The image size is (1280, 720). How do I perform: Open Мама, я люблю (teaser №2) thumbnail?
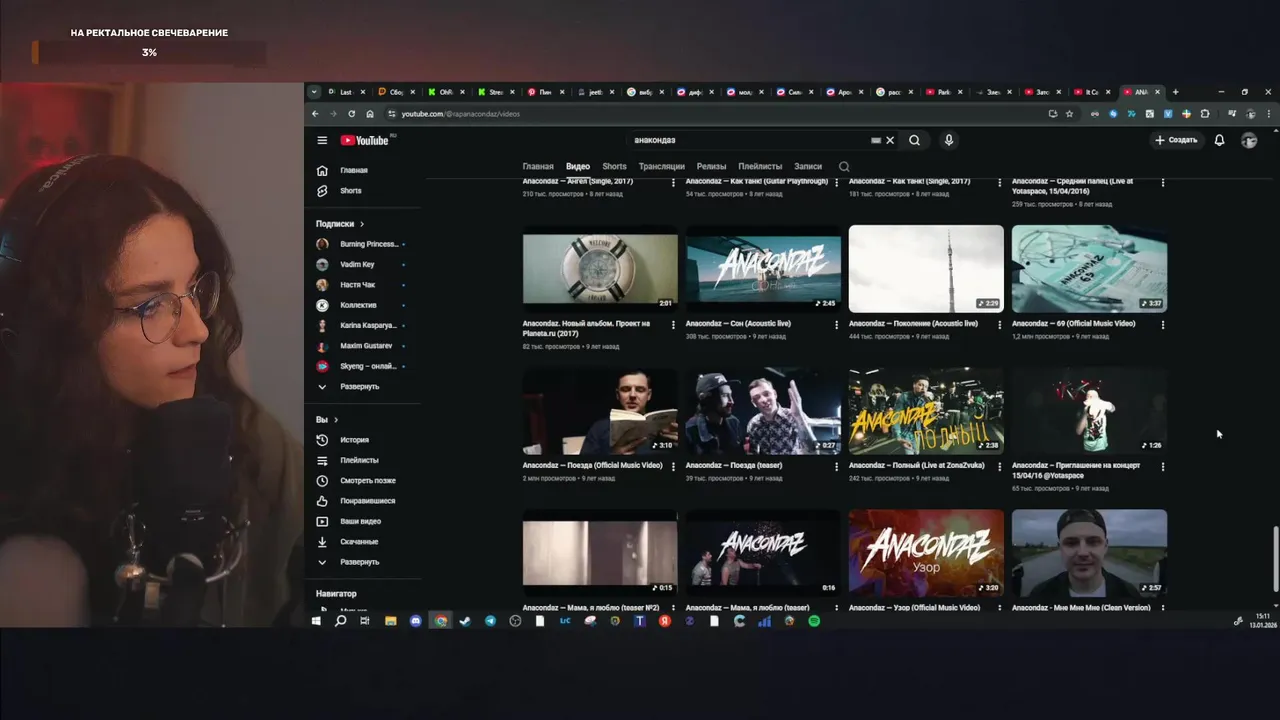(600, 553)
